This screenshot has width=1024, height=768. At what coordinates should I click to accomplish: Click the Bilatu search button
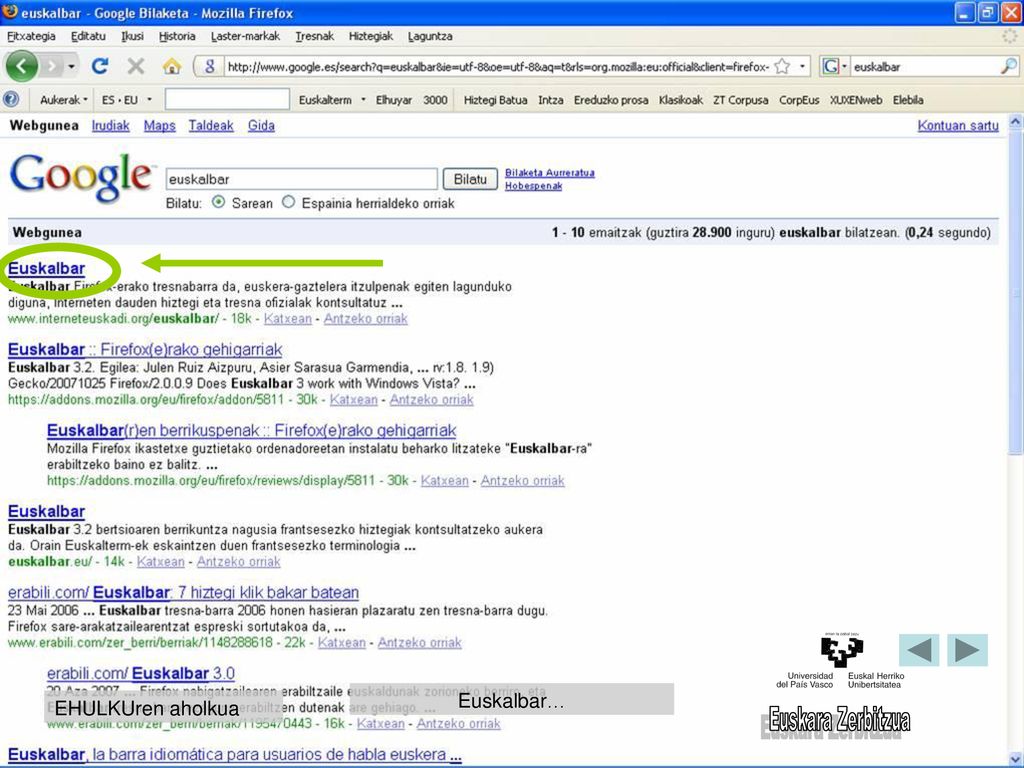[x=470, y=179]
